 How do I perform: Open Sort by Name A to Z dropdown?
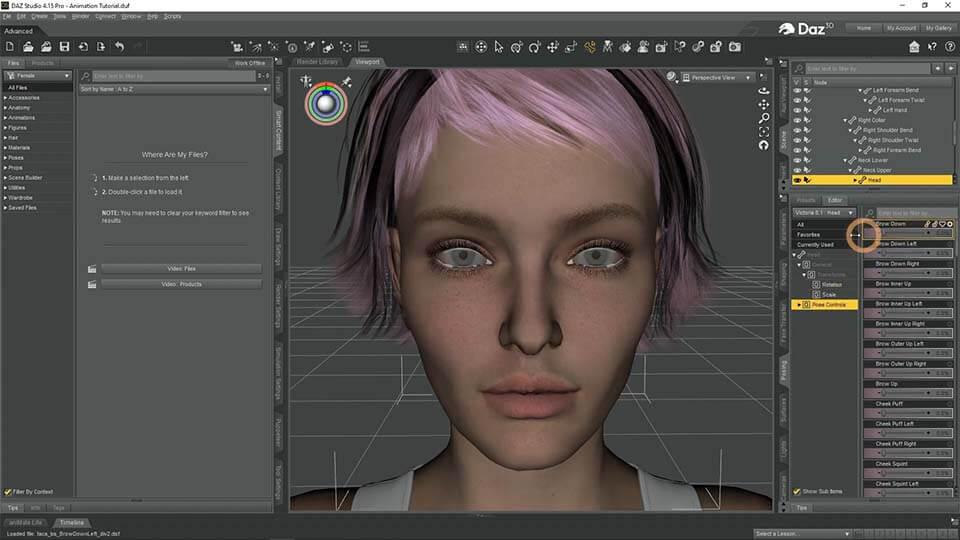click(x=174, y=89)
